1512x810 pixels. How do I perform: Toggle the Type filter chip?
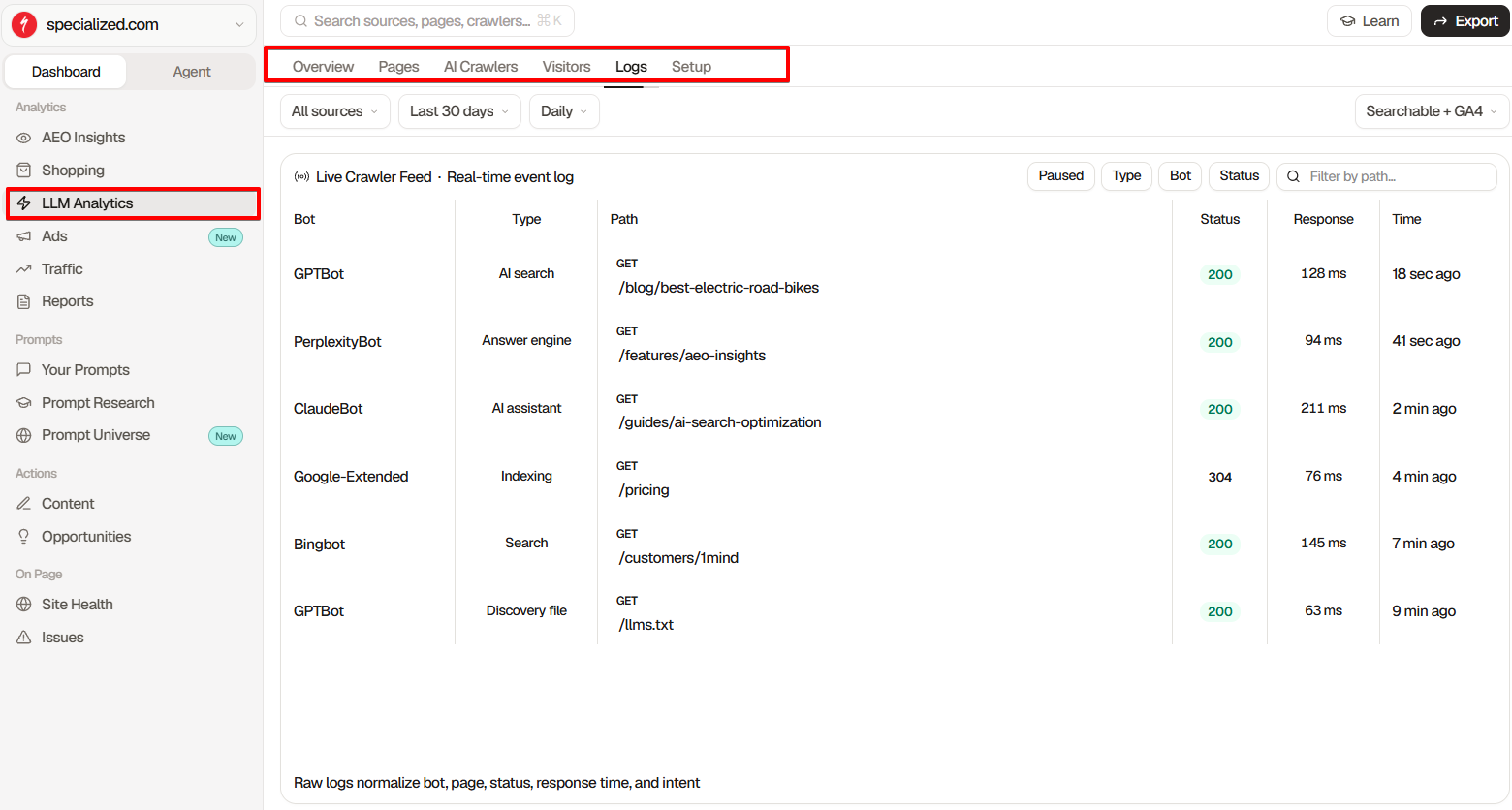[1126, 176]
